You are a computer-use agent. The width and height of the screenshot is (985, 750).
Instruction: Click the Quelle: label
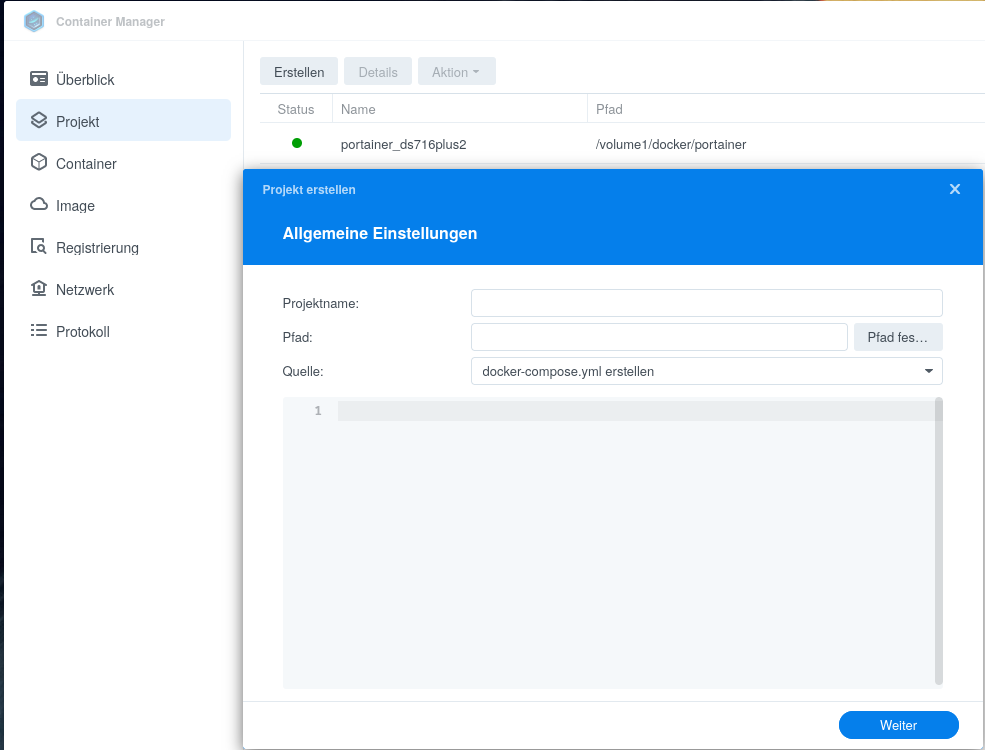303,371
